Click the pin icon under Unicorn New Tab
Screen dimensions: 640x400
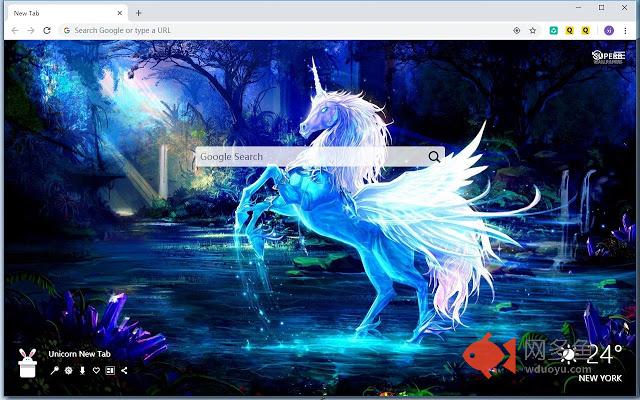[x=54, y=370]
